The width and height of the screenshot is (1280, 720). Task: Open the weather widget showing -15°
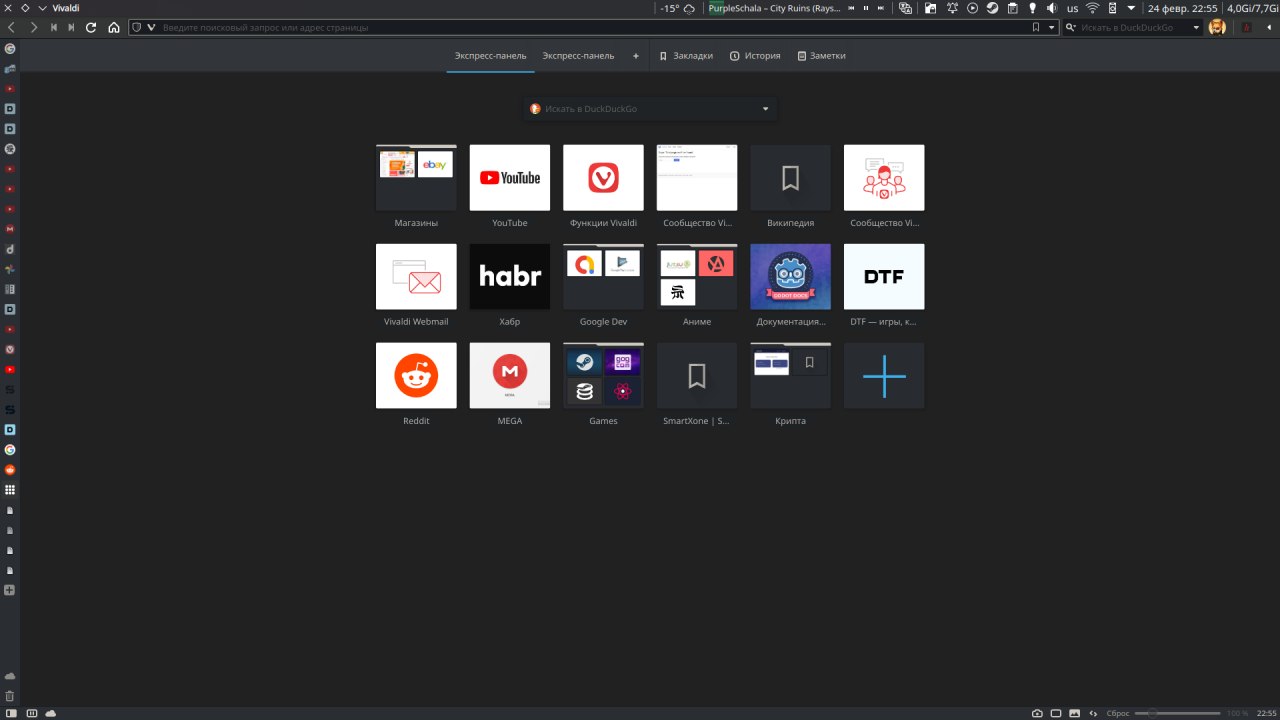678,8
